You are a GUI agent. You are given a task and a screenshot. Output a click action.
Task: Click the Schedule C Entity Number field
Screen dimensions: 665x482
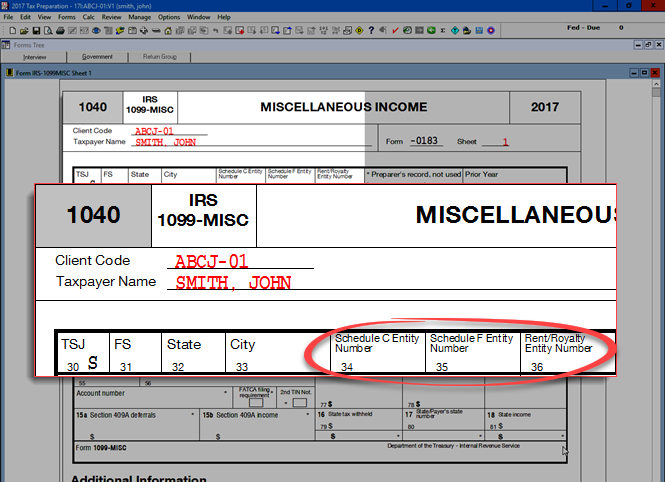pyautogui.click(x=378, y=356)
